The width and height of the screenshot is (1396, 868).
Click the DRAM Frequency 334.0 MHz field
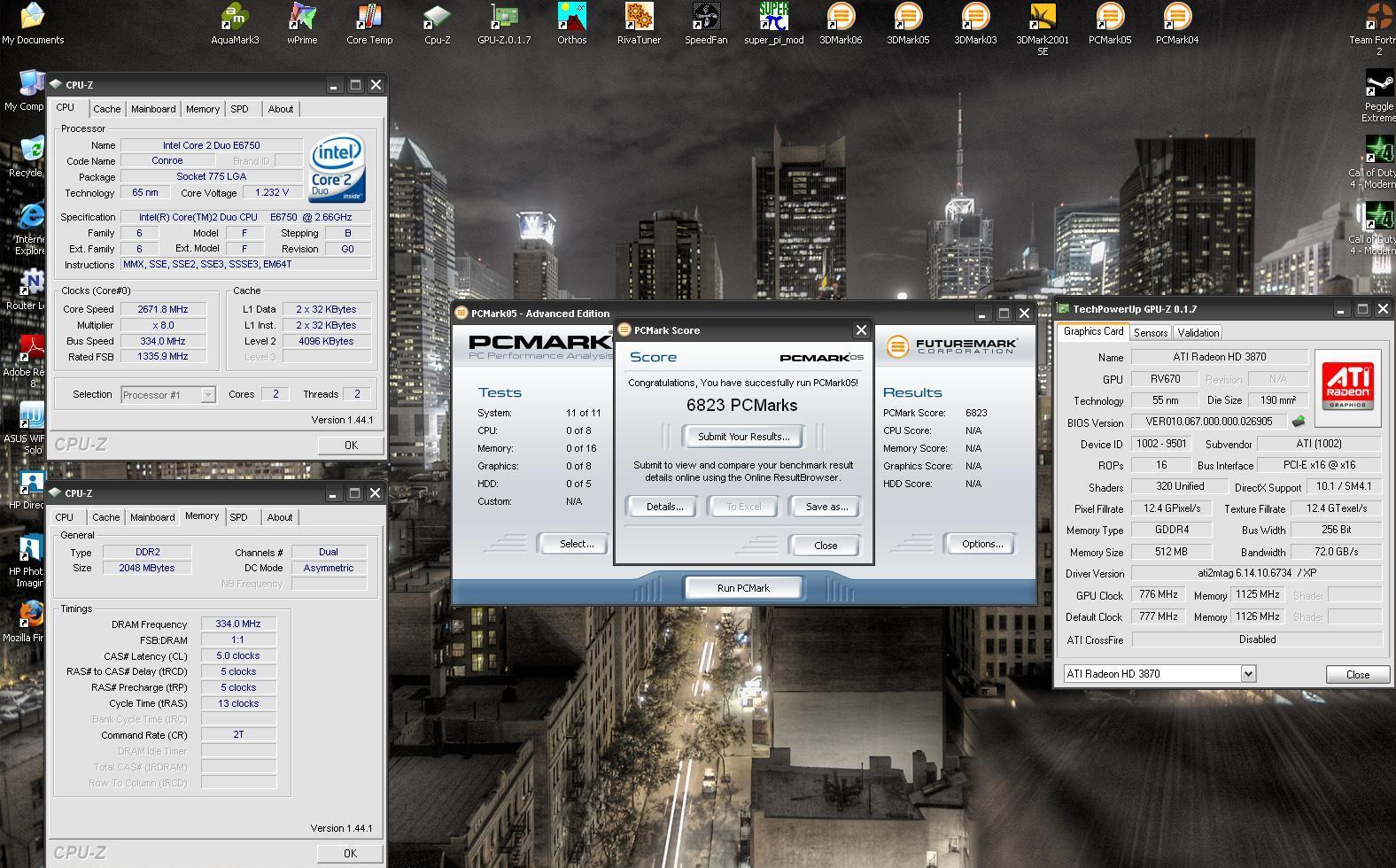point(238,624)
